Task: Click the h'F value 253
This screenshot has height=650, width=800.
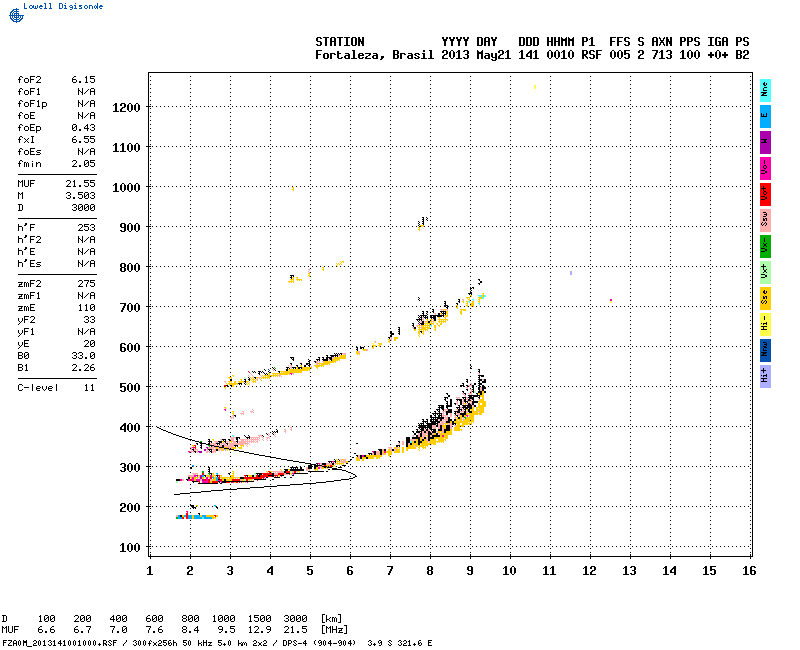Action: point(86,228)
